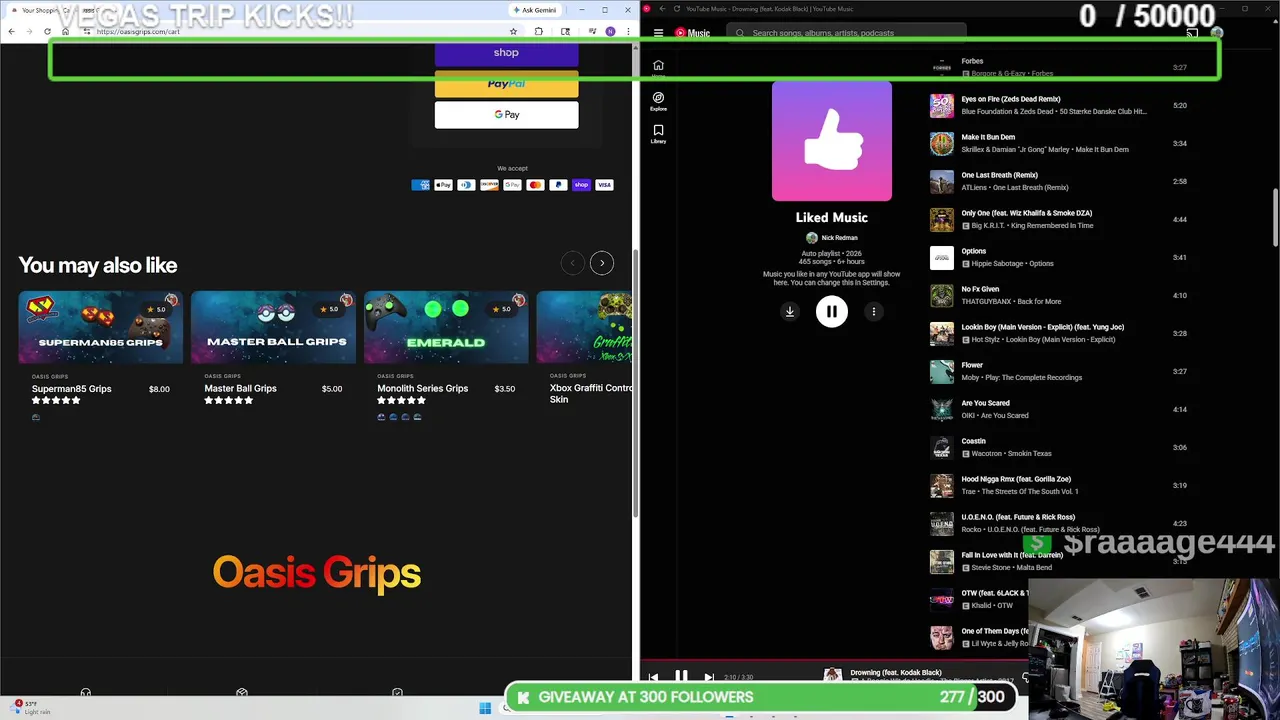This screenshot has width=1280, height=720.
Task: Click YouTube Music playlist scrollbar
Action: (1276, 215)
